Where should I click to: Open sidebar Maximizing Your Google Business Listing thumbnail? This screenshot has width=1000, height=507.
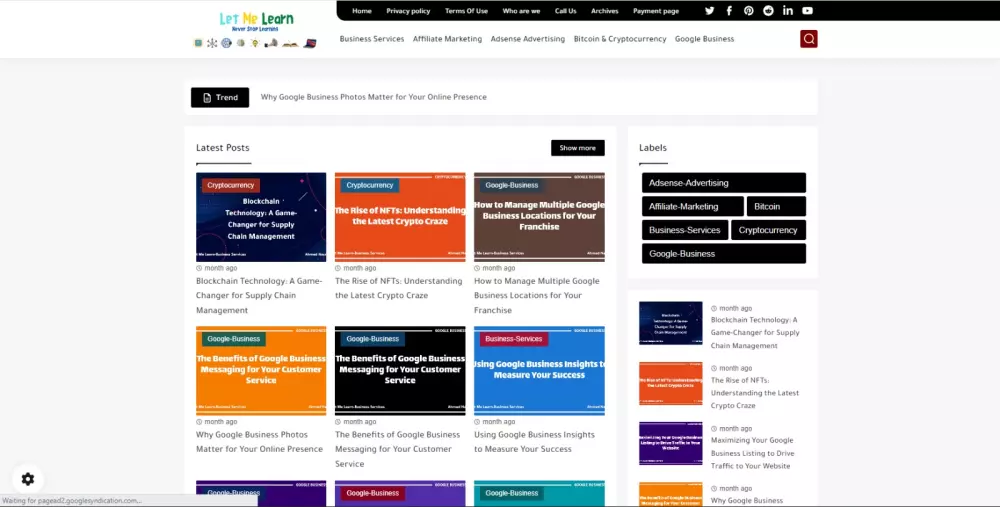[x=671, y=443]
